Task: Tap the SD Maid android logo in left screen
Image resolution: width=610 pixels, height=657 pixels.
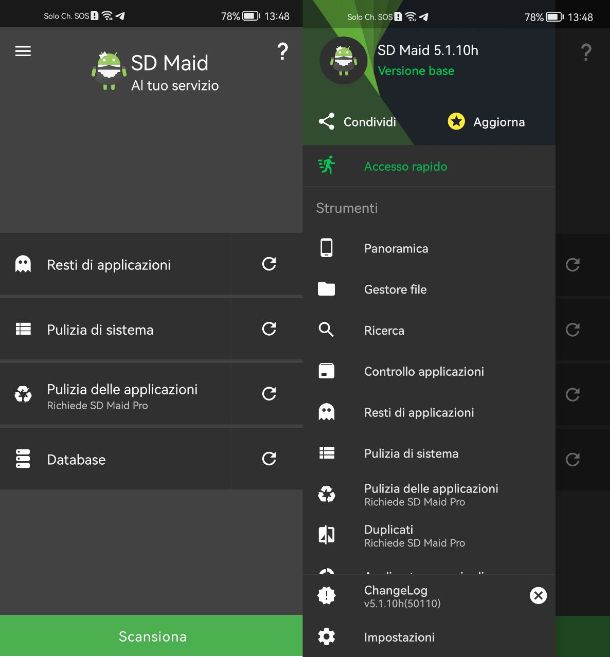Action: (x=109, y=70)
